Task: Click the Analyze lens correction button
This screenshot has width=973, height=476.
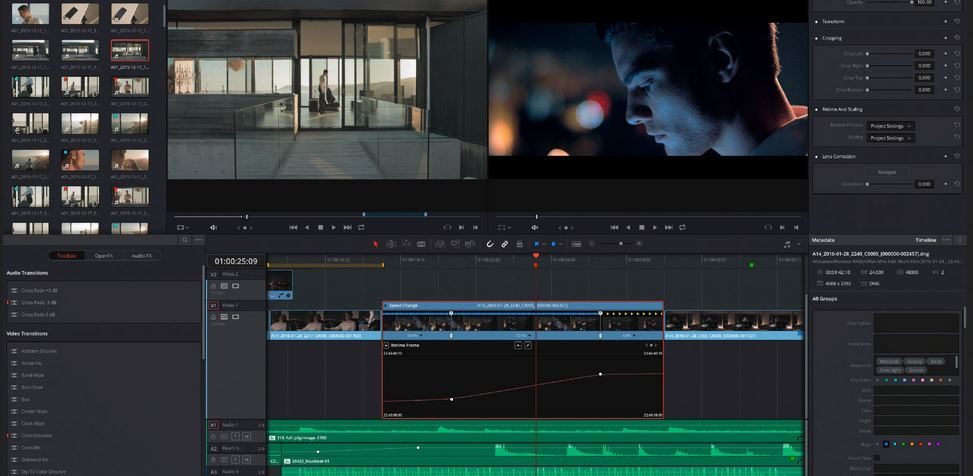Action: 887,172
